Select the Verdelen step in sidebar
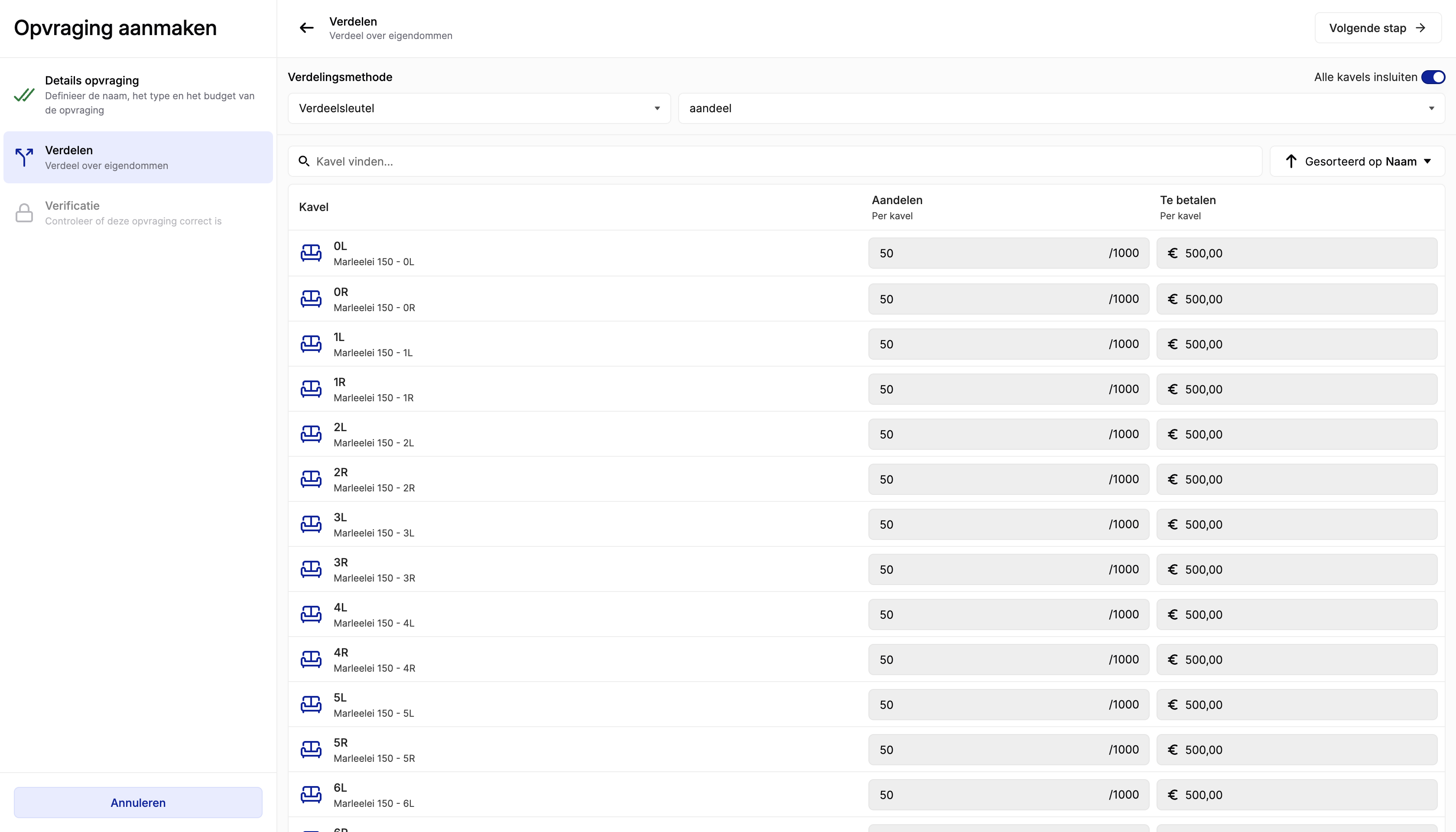The image size is (1456, 832). click(x=138, y=157)
